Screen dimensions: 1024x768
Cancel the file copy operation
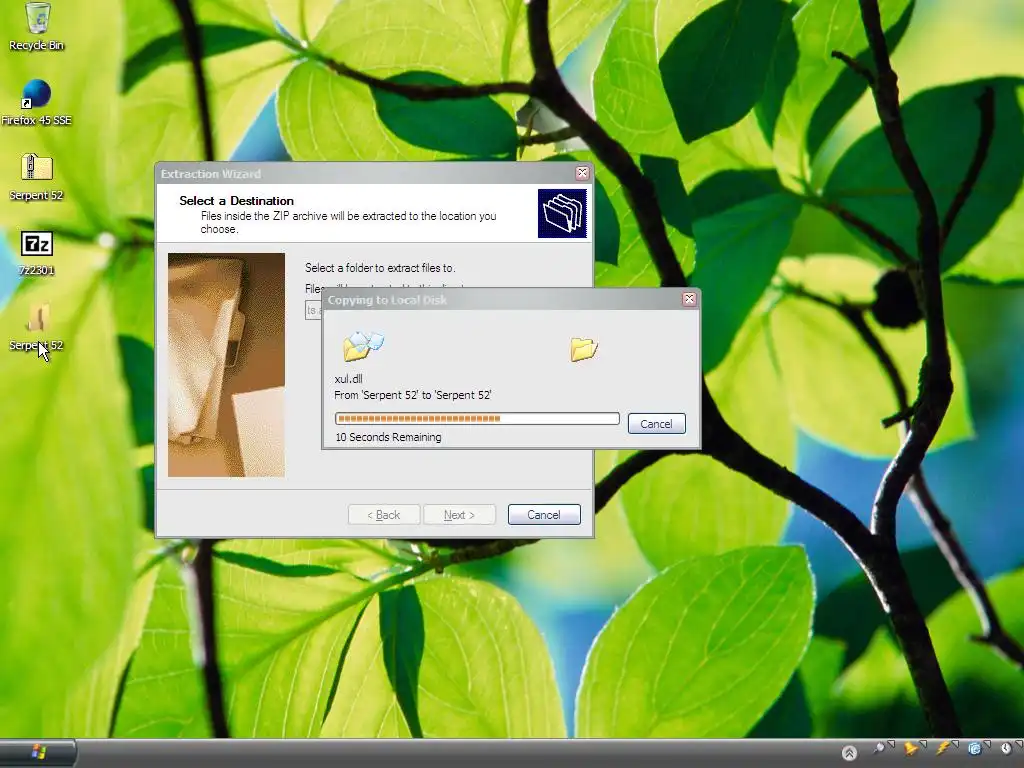click(x=656, y=424)
